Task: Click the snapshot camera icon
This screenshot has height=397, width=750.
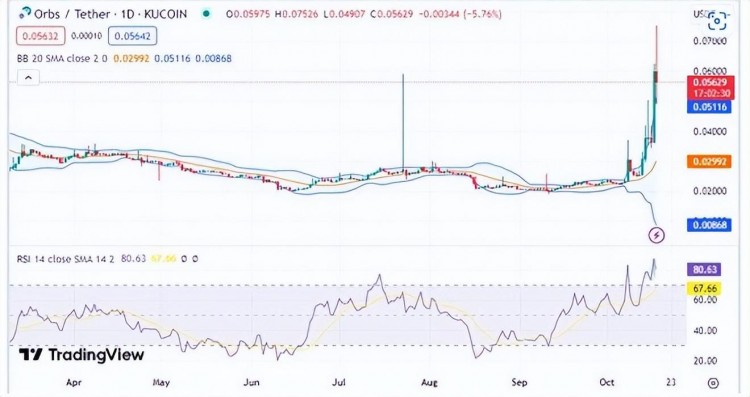Action: [x=717, y=21]
